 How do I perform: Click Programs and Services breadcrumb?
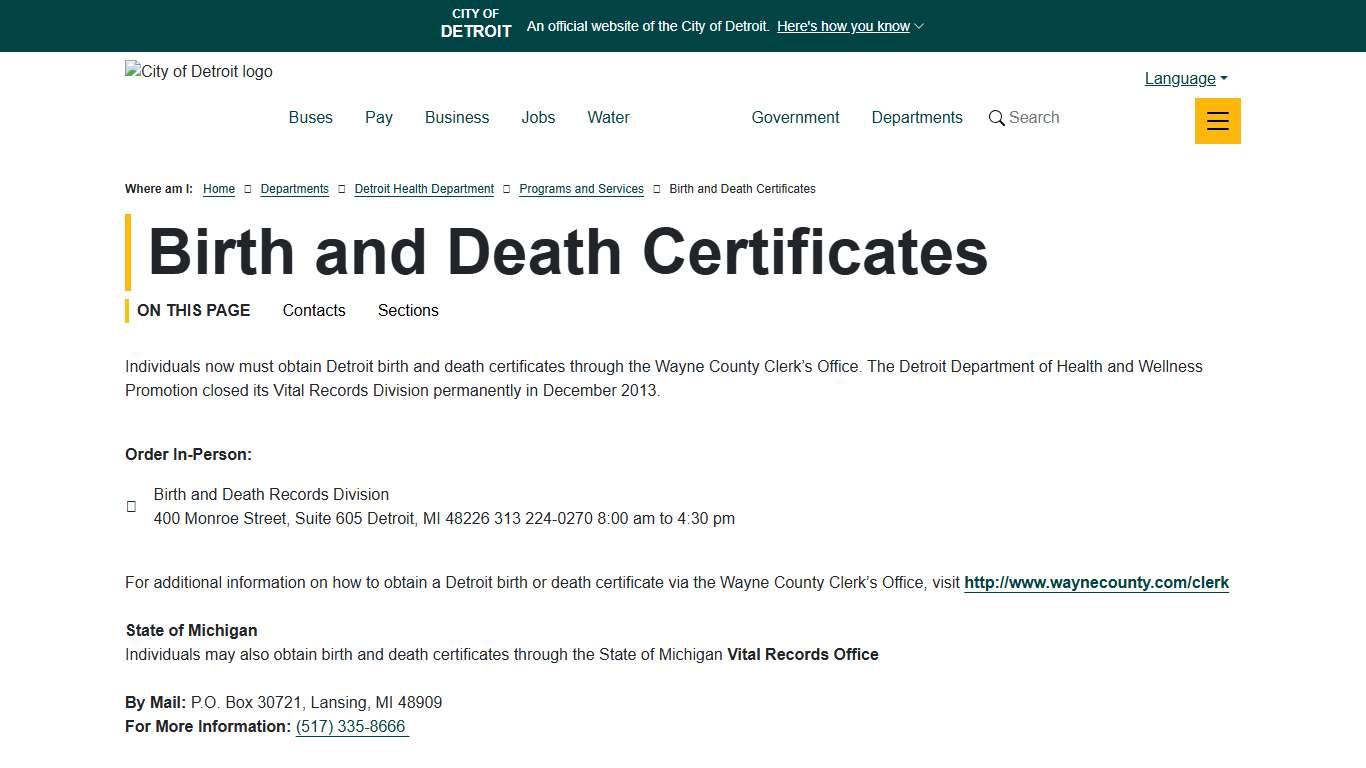tap(581, 189)
